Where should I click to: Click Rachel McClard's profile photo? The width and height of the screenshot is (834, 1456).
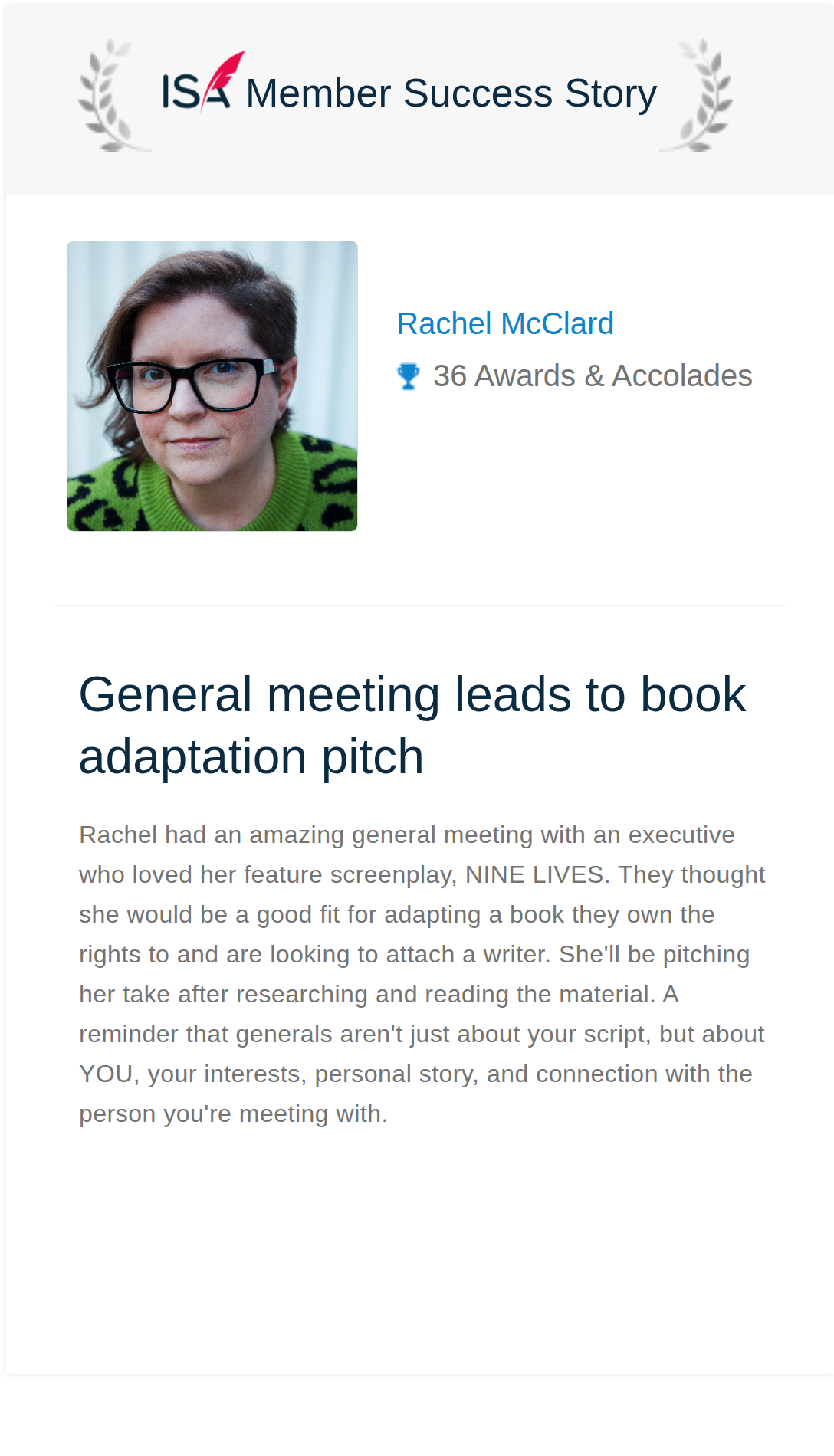tap(212, 386)
